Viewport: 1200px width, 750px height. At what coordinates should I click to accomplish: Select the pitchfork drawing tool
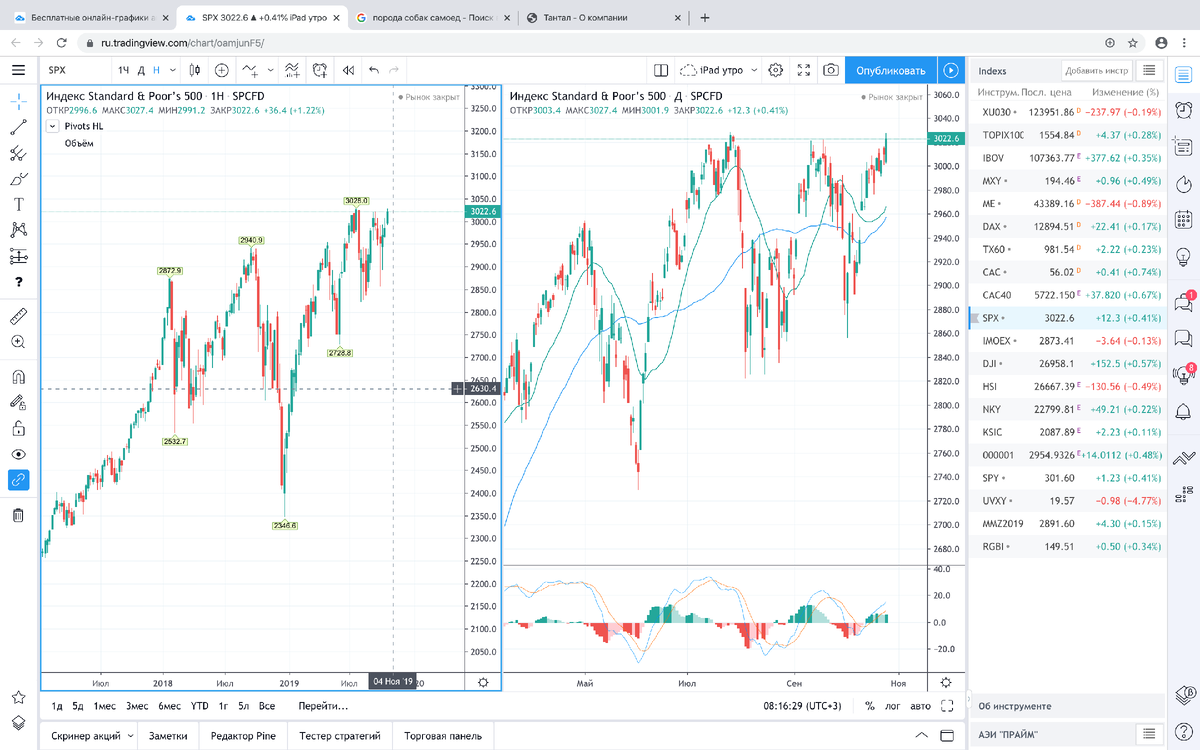[x=18, y=153]
